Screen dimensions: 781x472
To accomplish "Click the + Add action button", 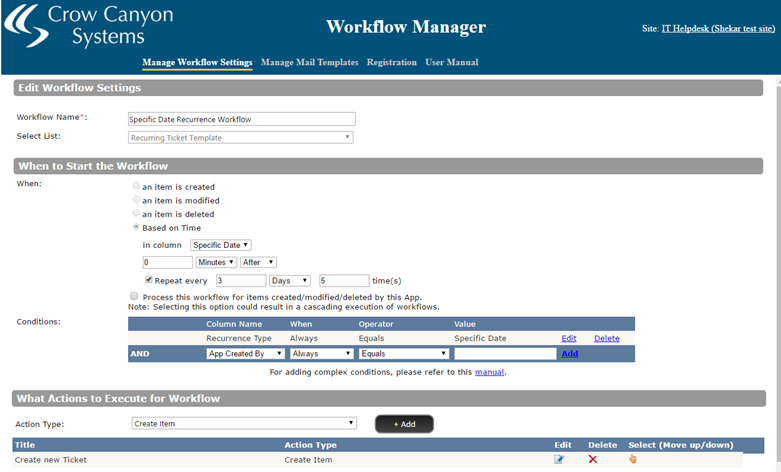I will coord(404,424).
